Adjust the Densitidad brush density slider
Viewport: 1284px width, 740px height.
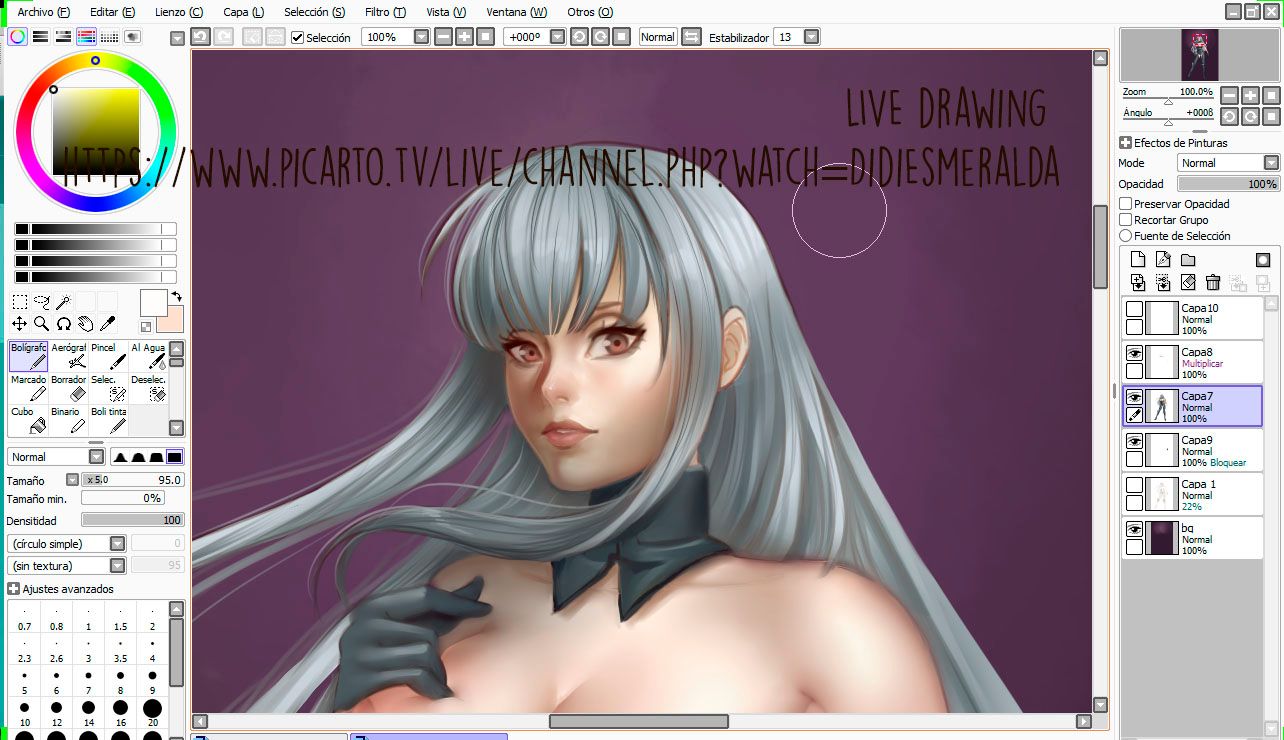click(133, 520)
